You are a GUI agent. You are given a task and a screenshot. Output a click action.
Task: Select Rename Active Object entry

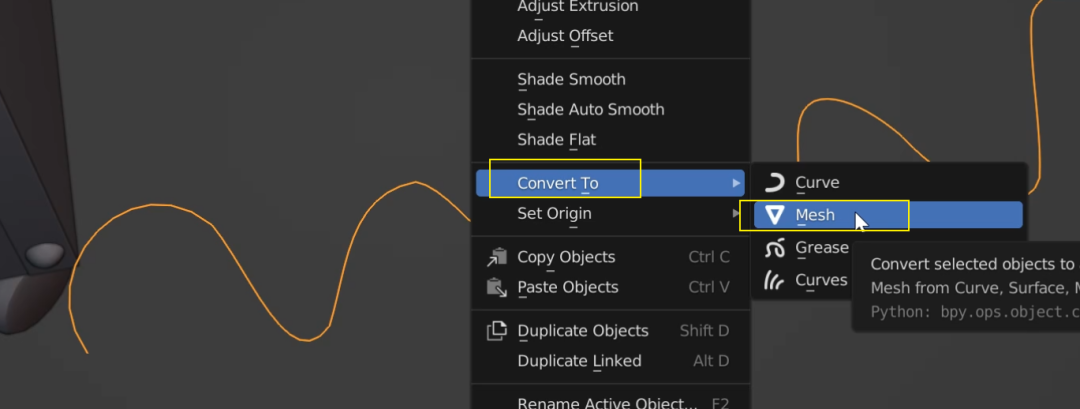pos(610,404)
